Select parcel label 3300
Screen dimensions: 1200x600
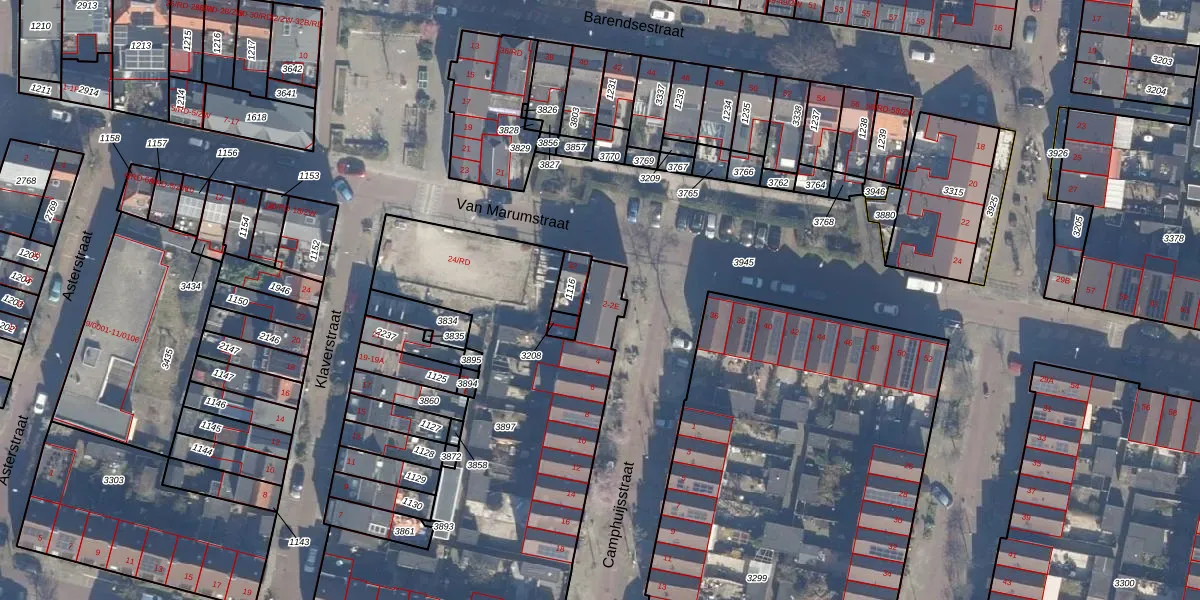click(1124, 583)
